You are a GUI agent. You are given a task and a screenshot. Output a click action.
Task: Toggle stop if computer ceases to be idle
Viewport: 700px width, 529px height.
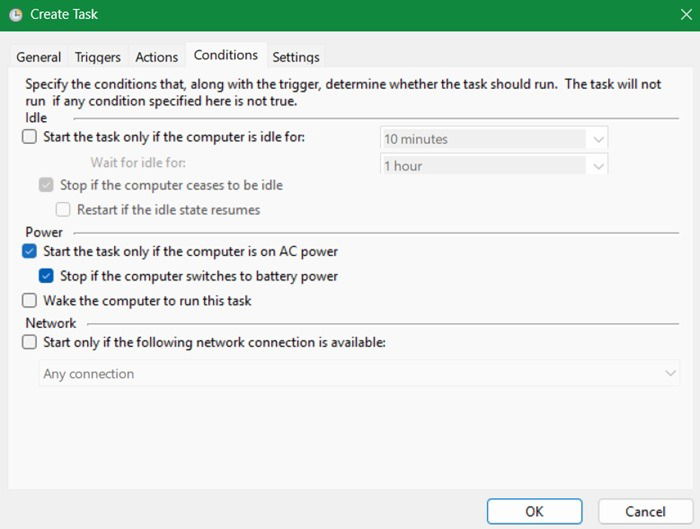pos(46,185)
